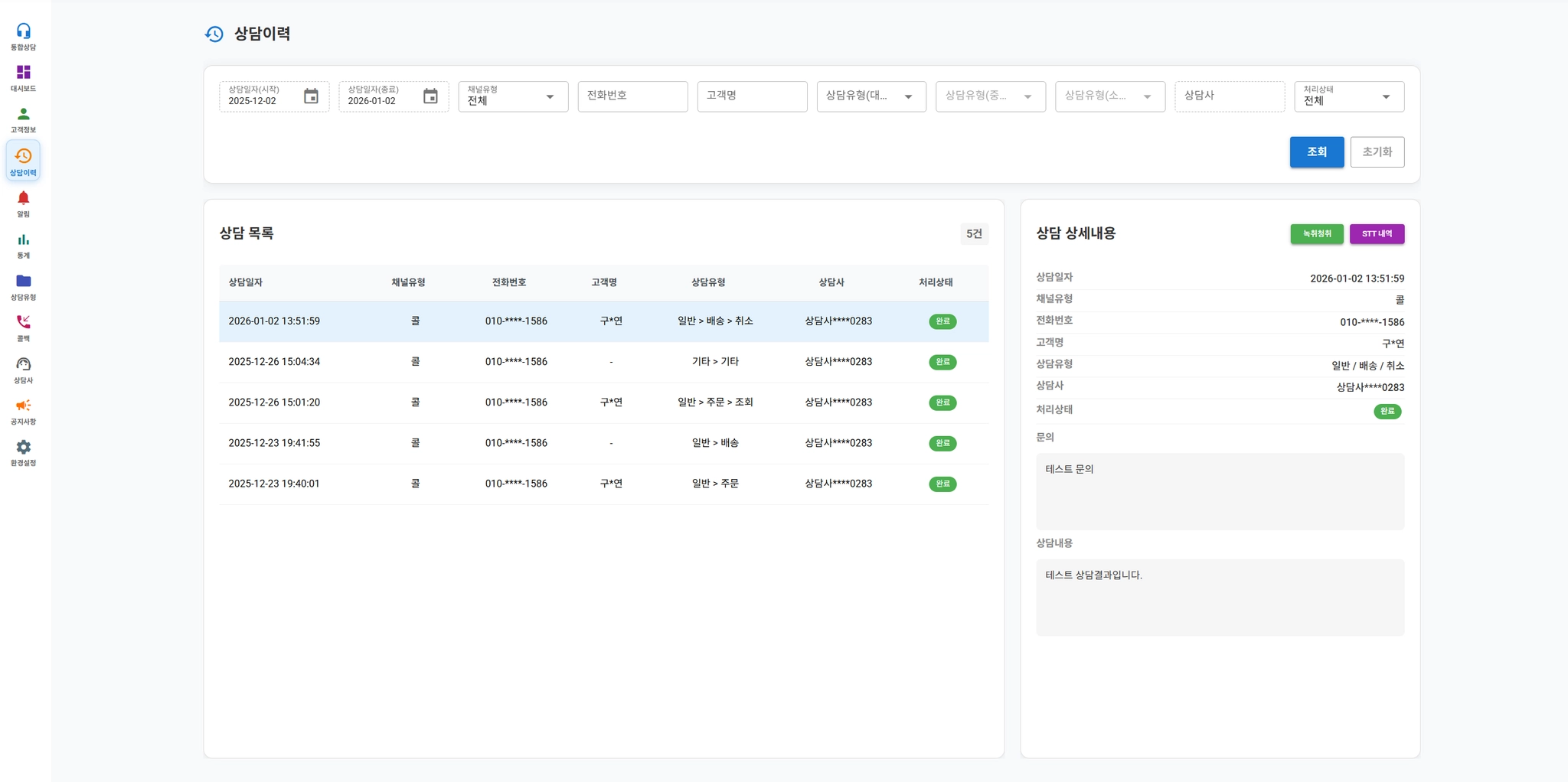Image resolution: width=1568 pixels, height=782 pixels.
Task: Go to 대시보드 sidebar icon
Action: [x=23, y=77]
